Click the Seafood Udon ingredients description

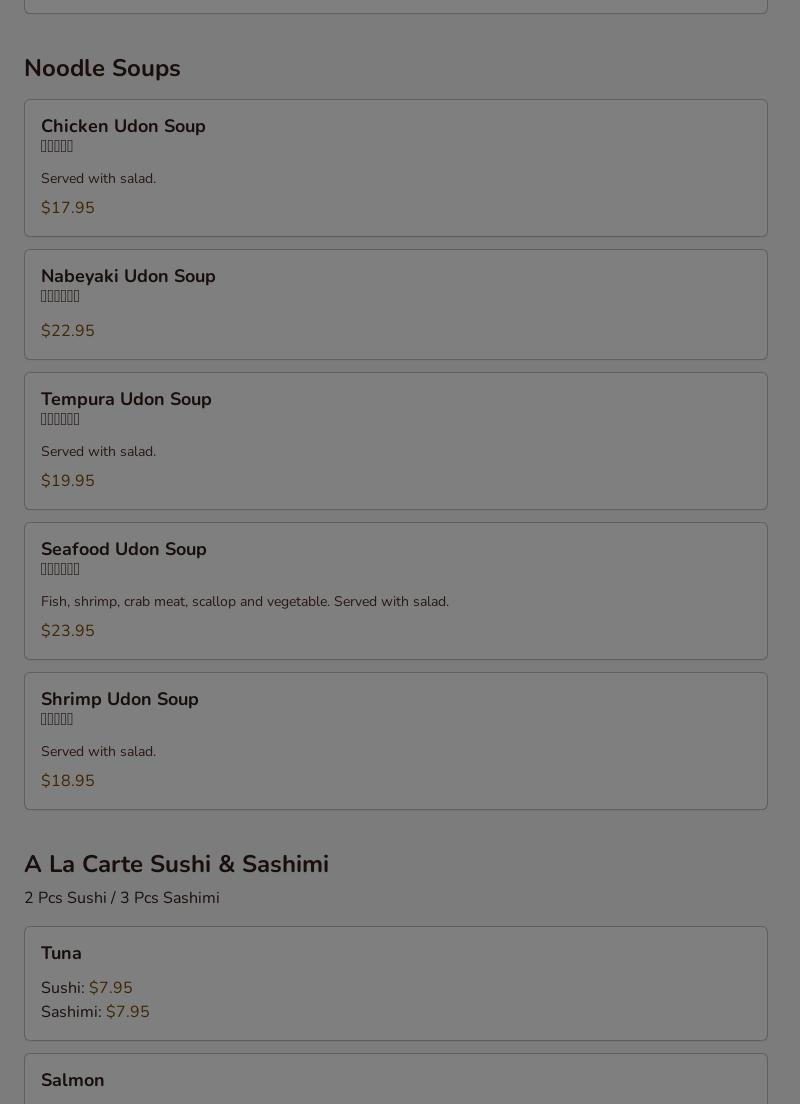coord(244,602)
